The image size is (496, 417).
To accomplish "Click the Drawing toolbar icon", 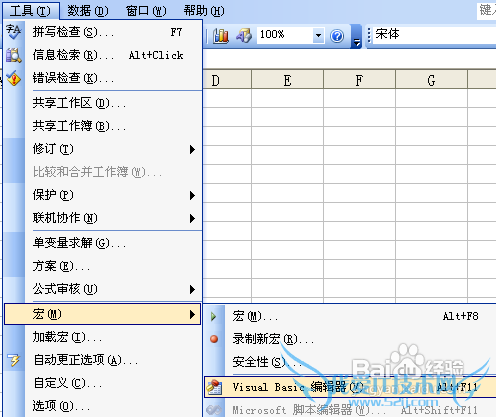I will 244,36.
